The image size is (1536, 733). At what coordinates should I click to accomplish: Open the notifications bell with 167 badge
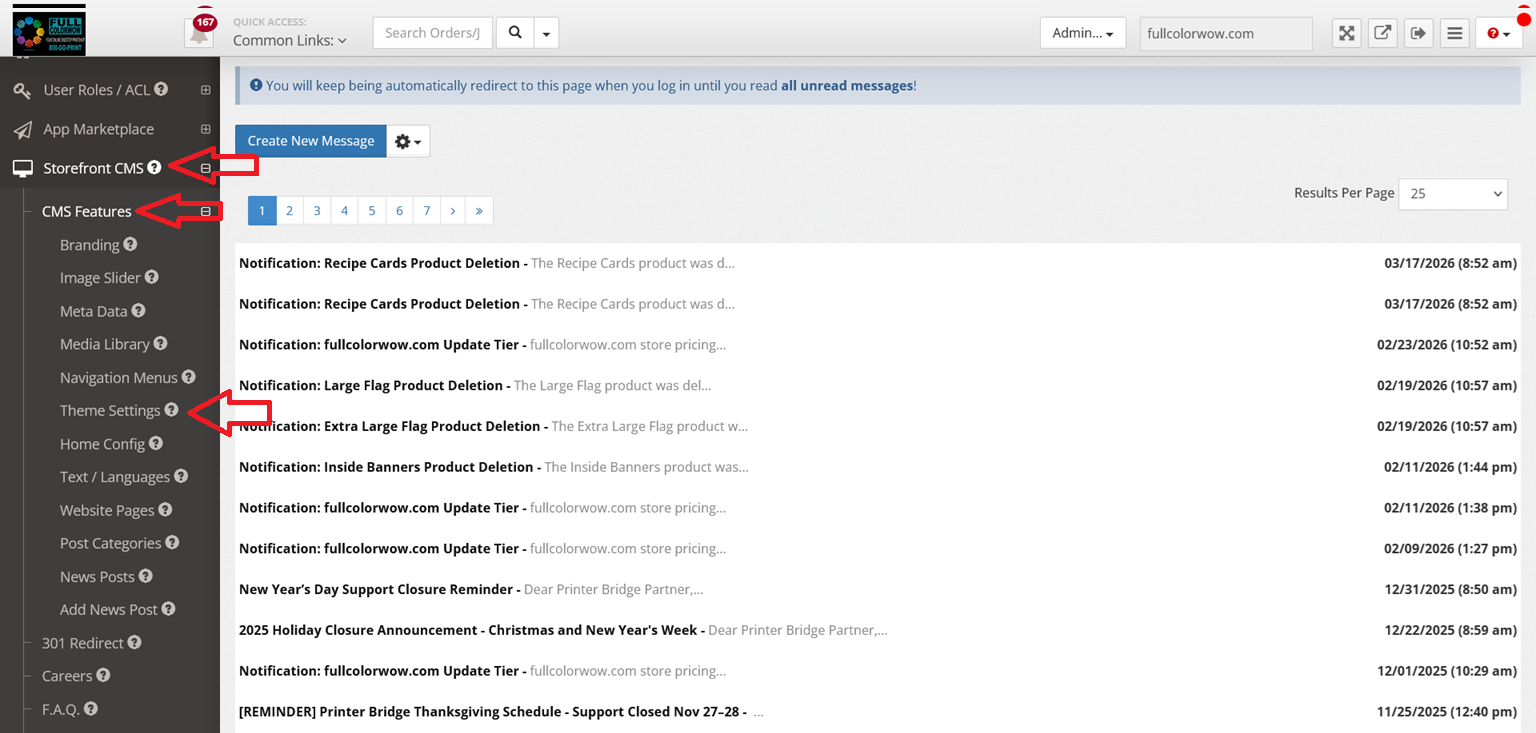point(200,32)
